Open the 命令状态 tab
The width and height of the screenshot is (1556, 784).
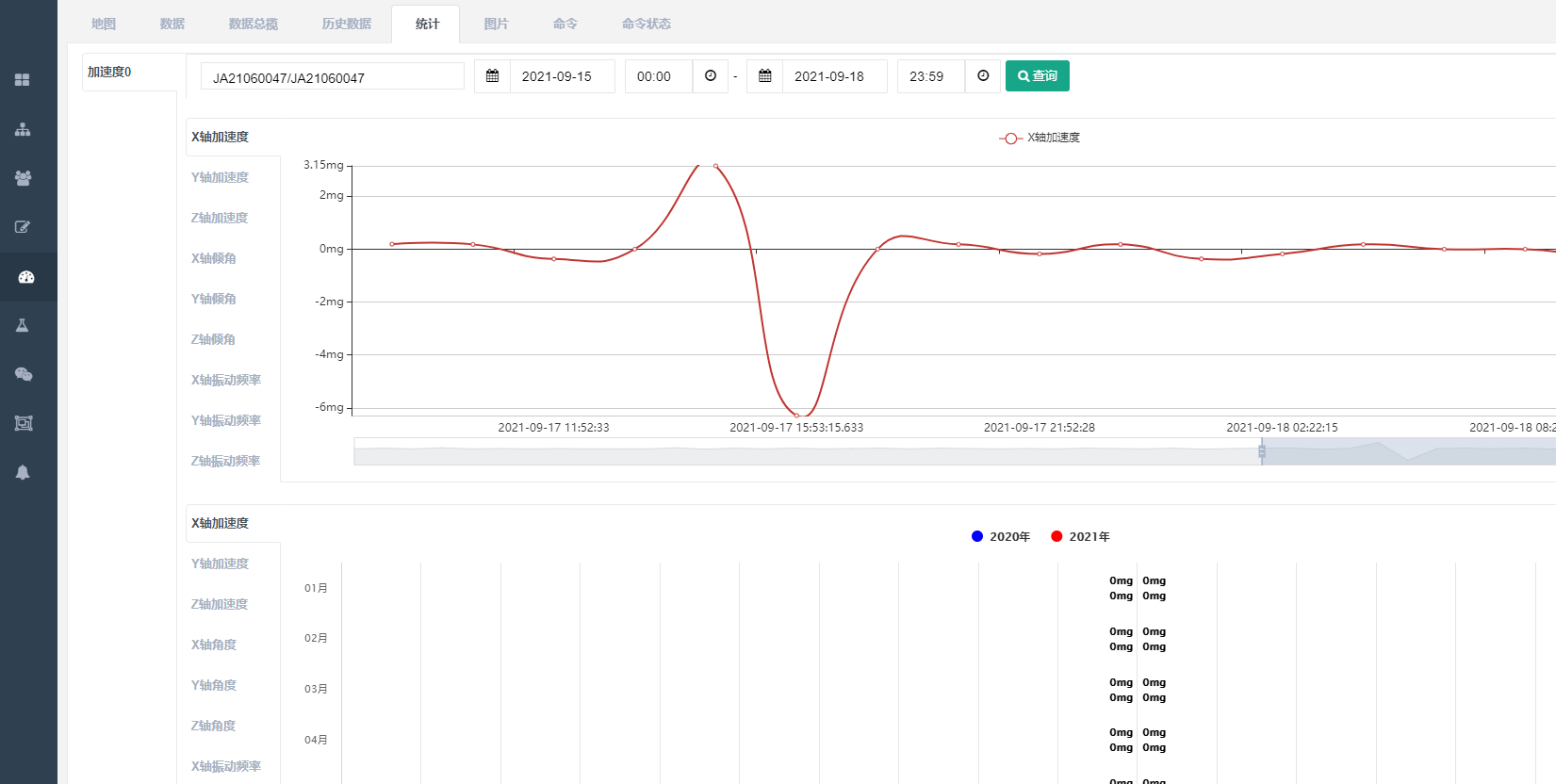646,24
